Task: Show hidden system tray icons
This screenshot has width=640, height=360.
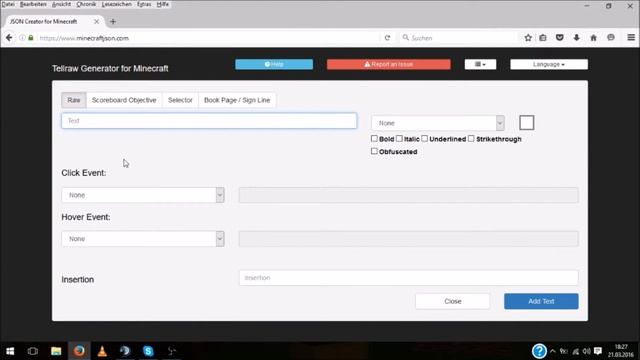Action: pyautogui.click(x=553, y=351)
